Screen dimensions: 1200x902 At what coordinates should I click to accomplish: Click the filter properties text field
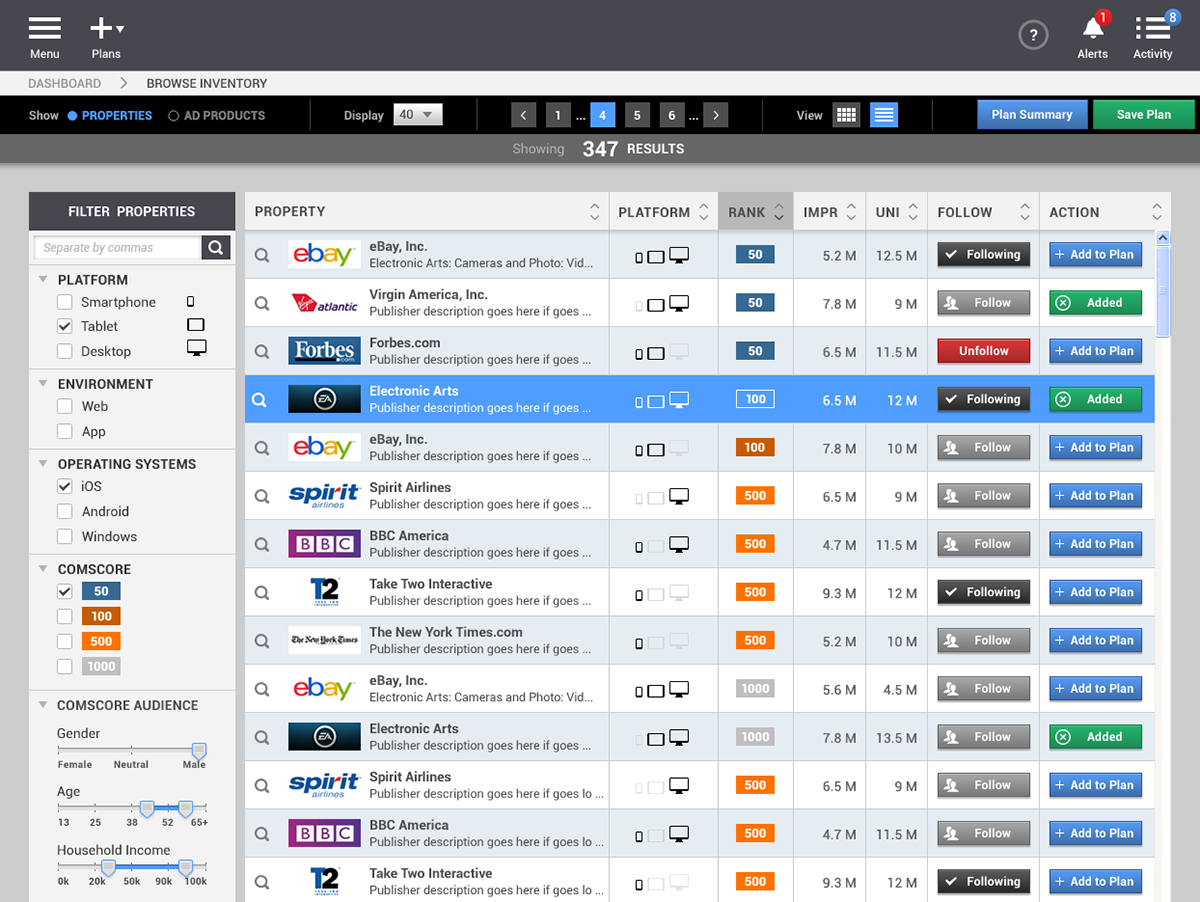[x=118, y=247]
